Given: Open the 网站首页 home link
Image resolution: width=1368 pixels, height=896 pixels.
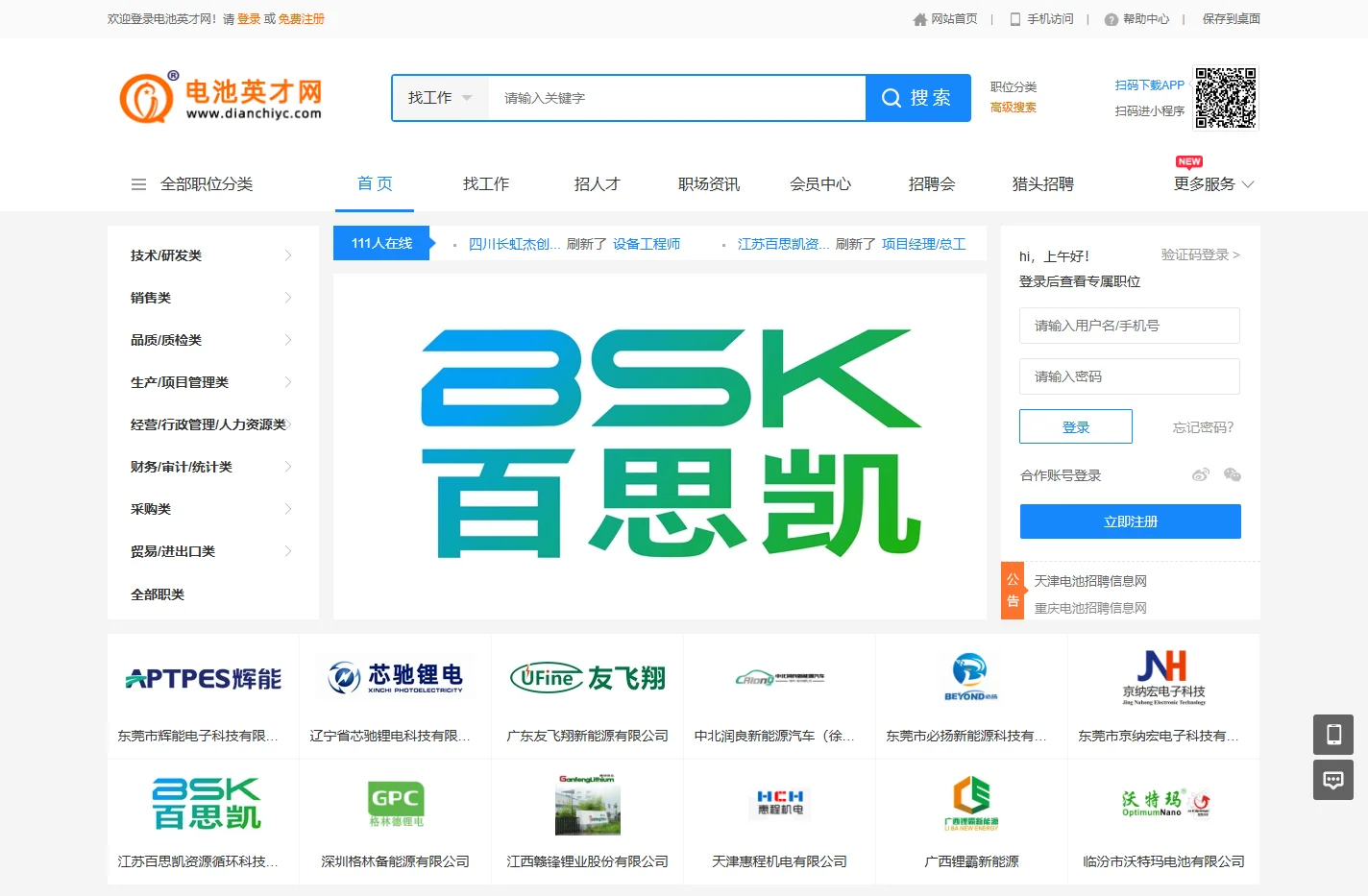Looking at the screenshot, I should coord(945,19).
